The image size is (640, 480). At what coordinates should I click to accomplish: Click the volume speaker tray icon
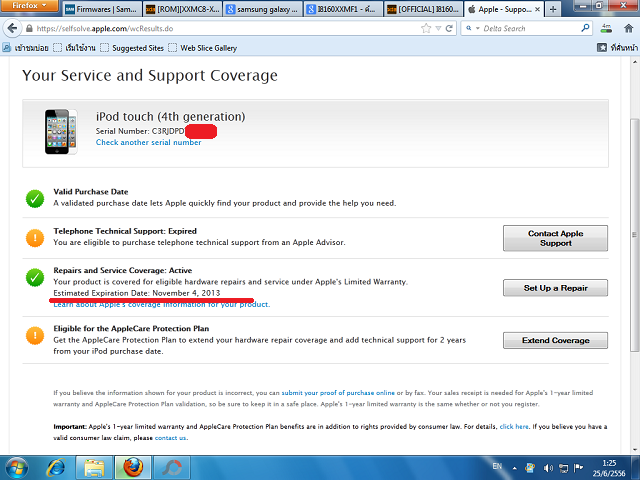(x=548, y=468)
